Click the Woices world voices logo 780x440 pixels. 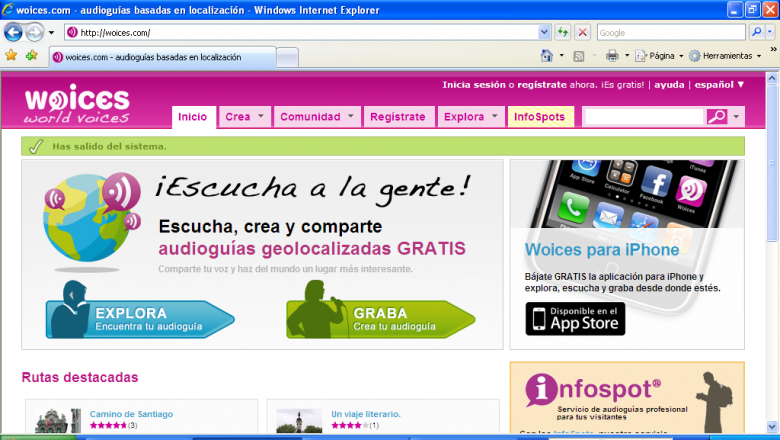tap(77, 103)
